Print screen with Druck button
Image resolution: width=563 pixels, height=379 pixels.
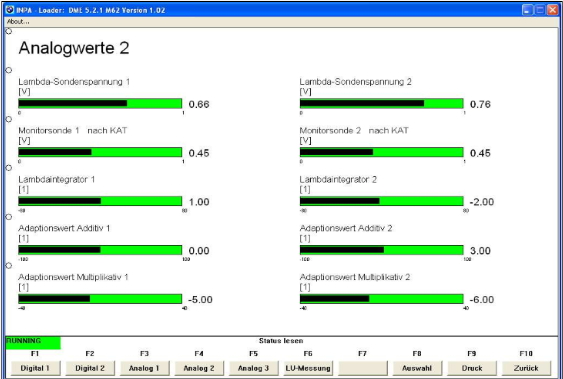(472, 368)
